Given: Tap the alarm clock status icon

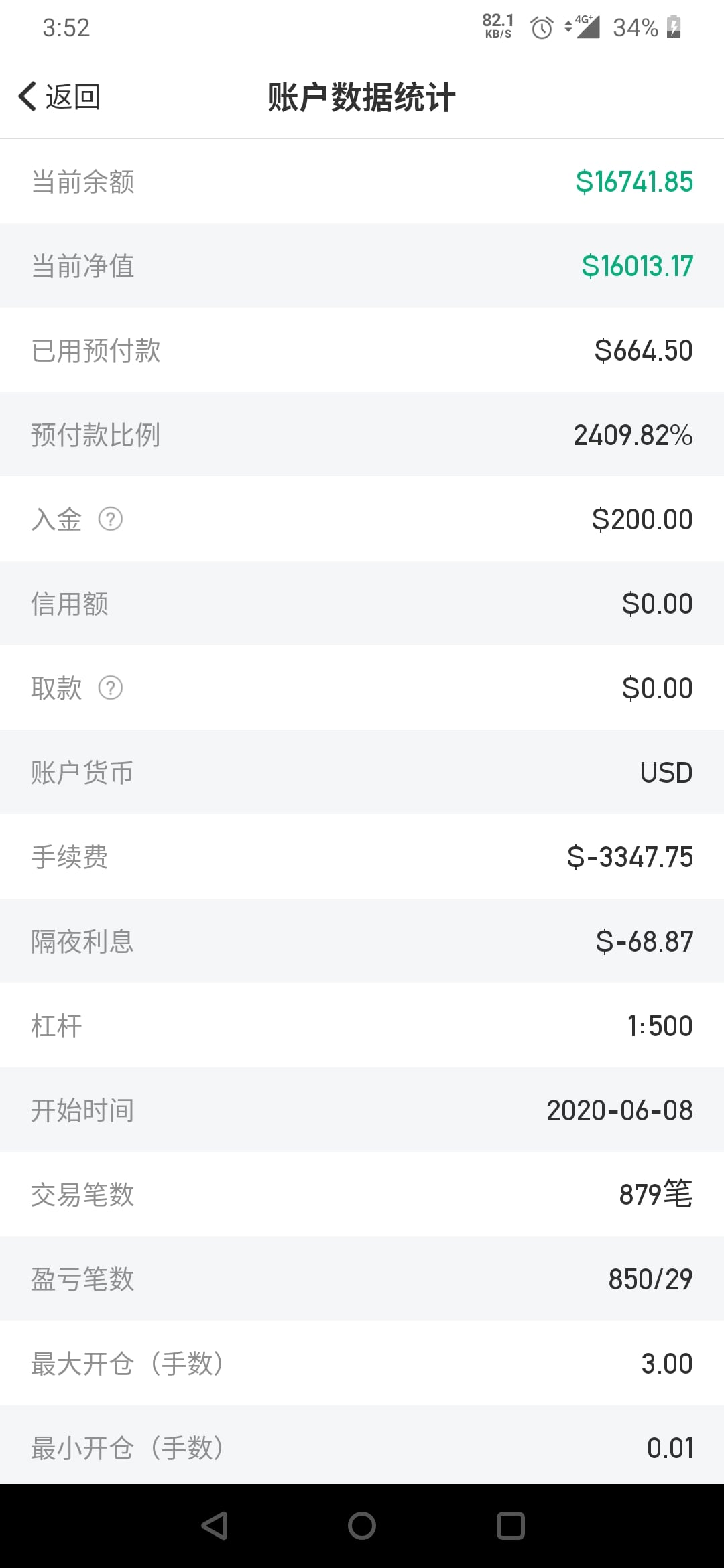Looking at the screenshot, I should 542,28.
